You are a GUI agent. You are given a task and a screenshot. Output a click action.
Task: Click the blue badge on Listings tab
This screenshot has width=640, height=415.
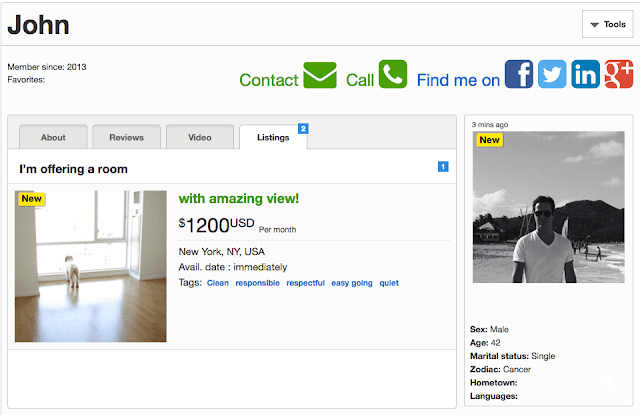tap(303, 128)
